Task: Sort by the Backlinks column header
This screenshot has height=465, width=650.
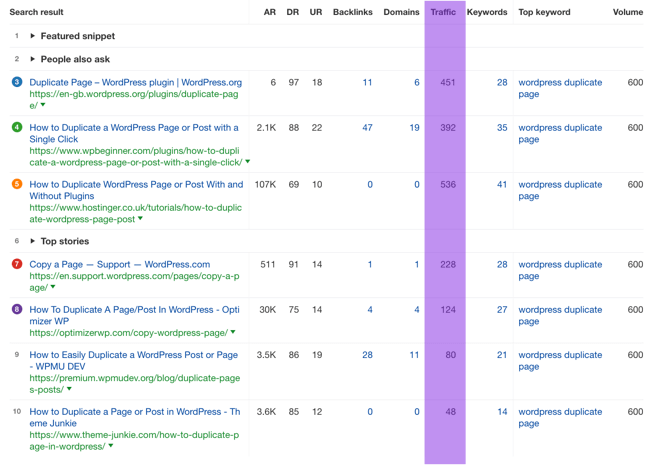Action: (352, 12)
